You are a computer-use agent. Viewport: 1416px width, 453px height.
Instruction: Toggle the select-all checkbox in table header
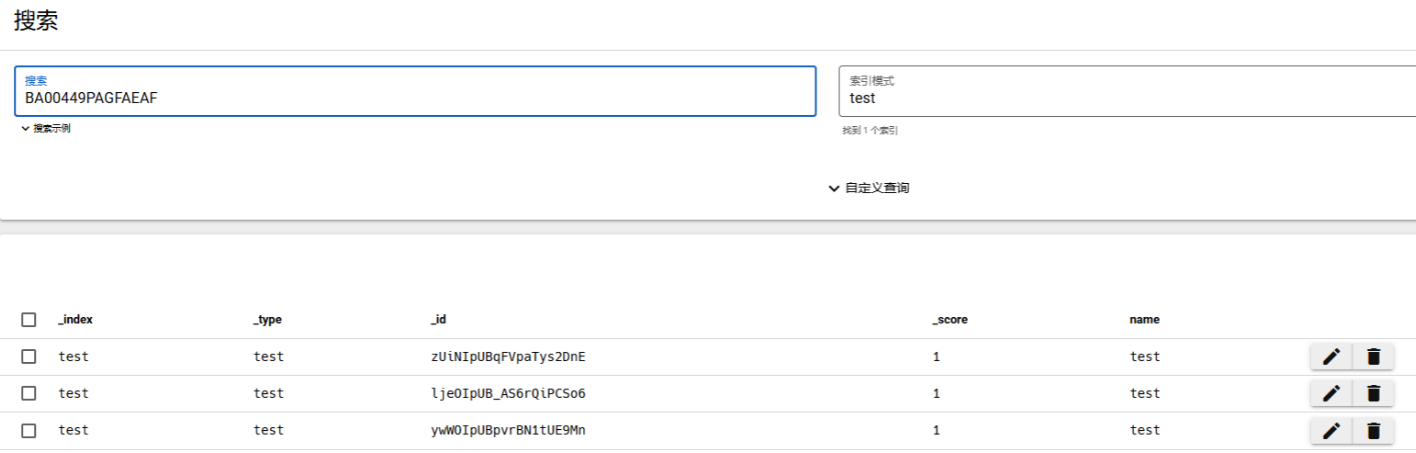[x=29, y=320]
